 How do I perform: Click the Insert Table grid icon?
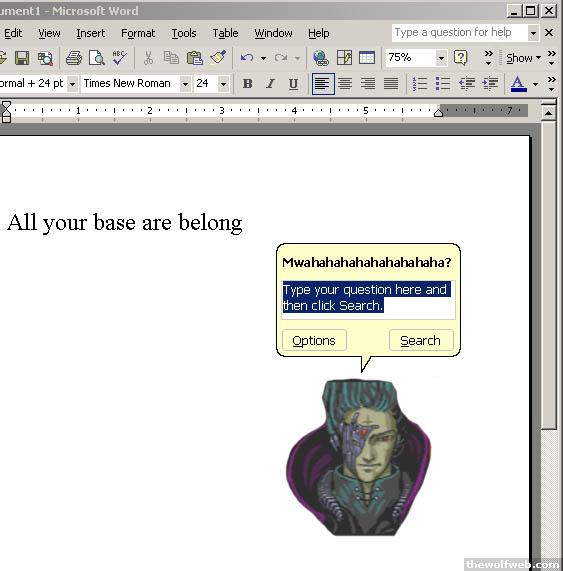tap(367, 58)
